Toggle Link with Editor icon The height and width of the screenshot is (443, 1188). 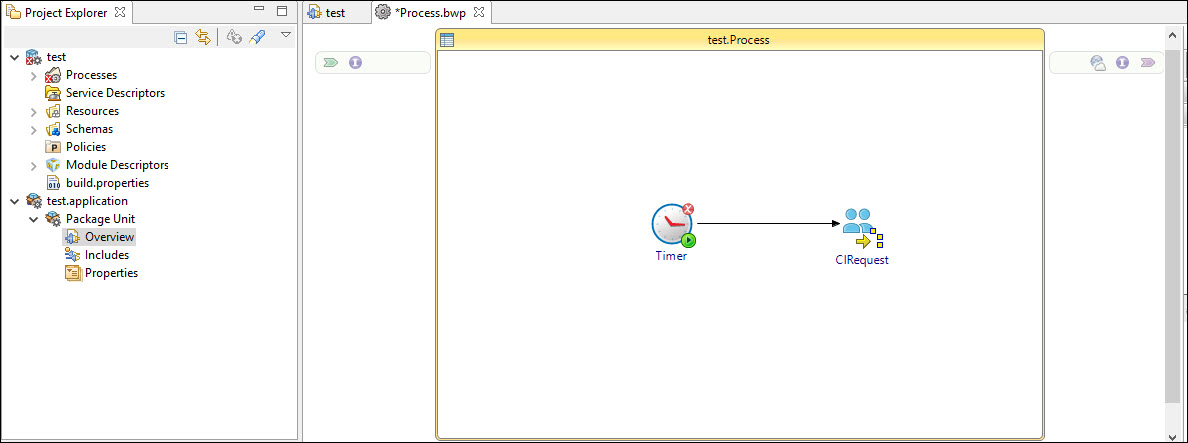[203, 37]
